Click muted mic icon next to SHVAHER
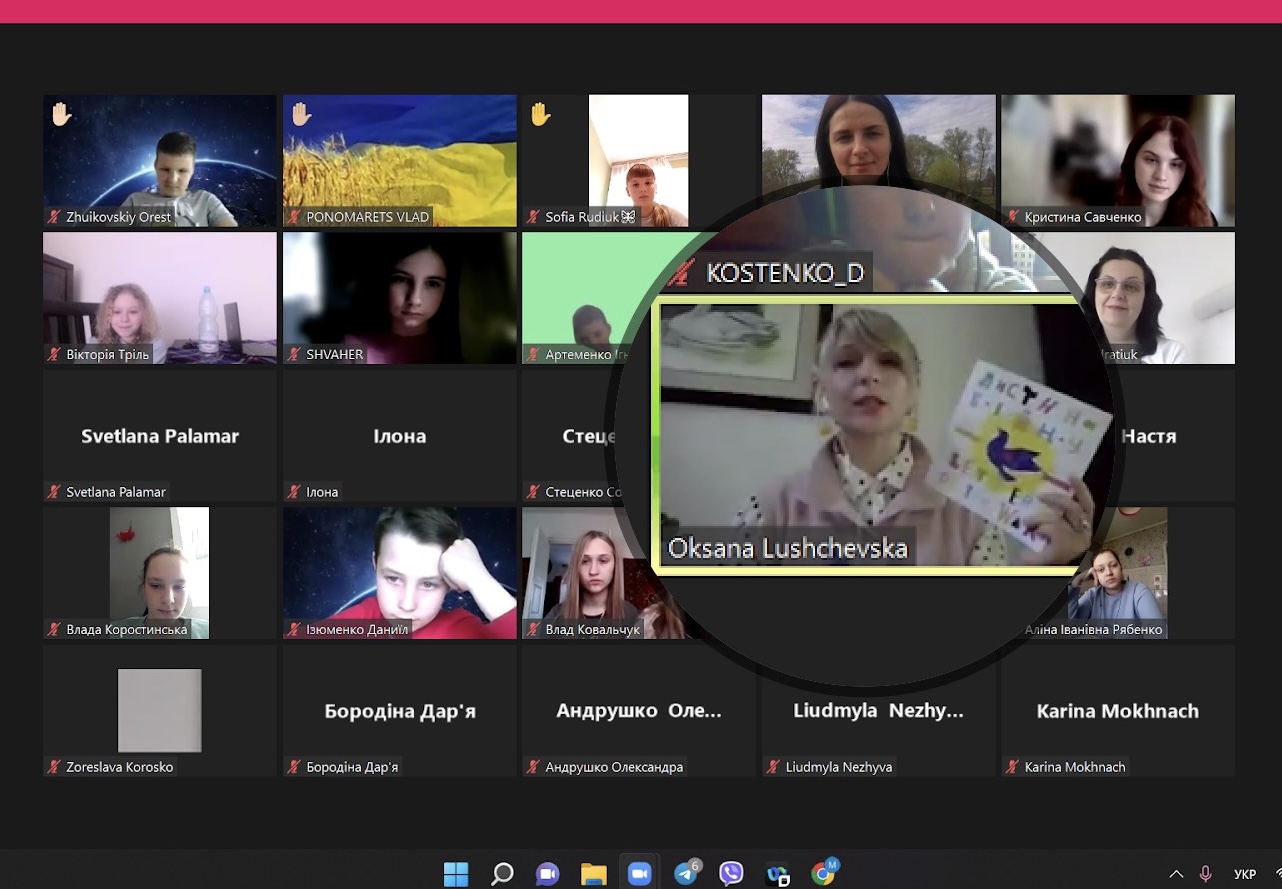 (x=295, y=354)
